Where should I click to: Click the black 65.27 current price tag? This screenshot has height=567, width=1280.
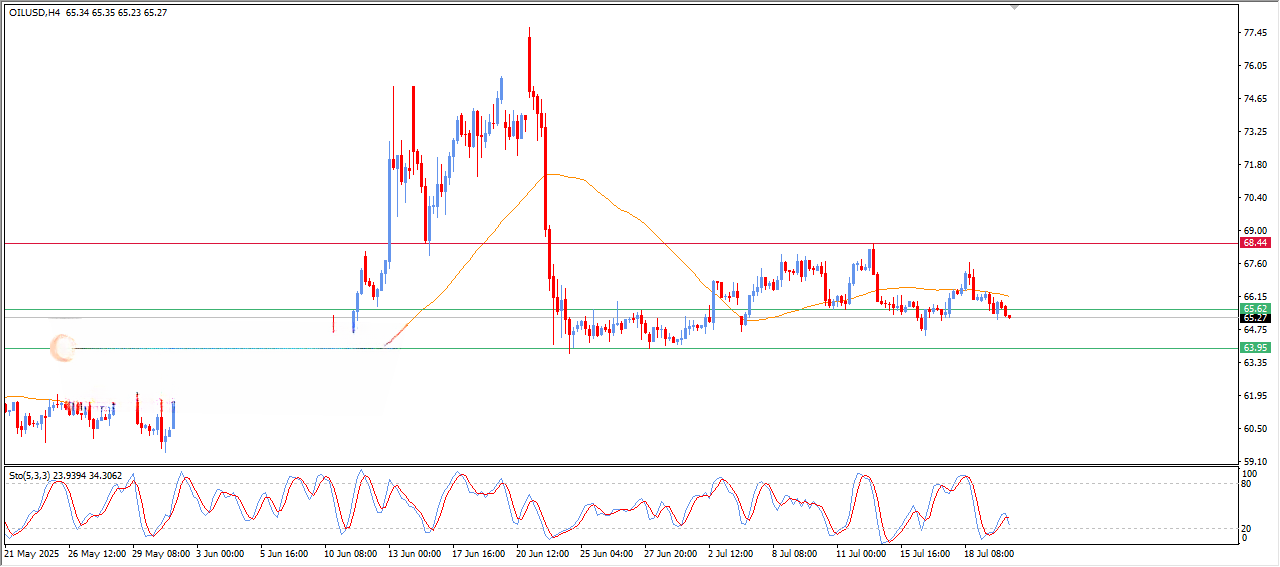[1255, 317]
